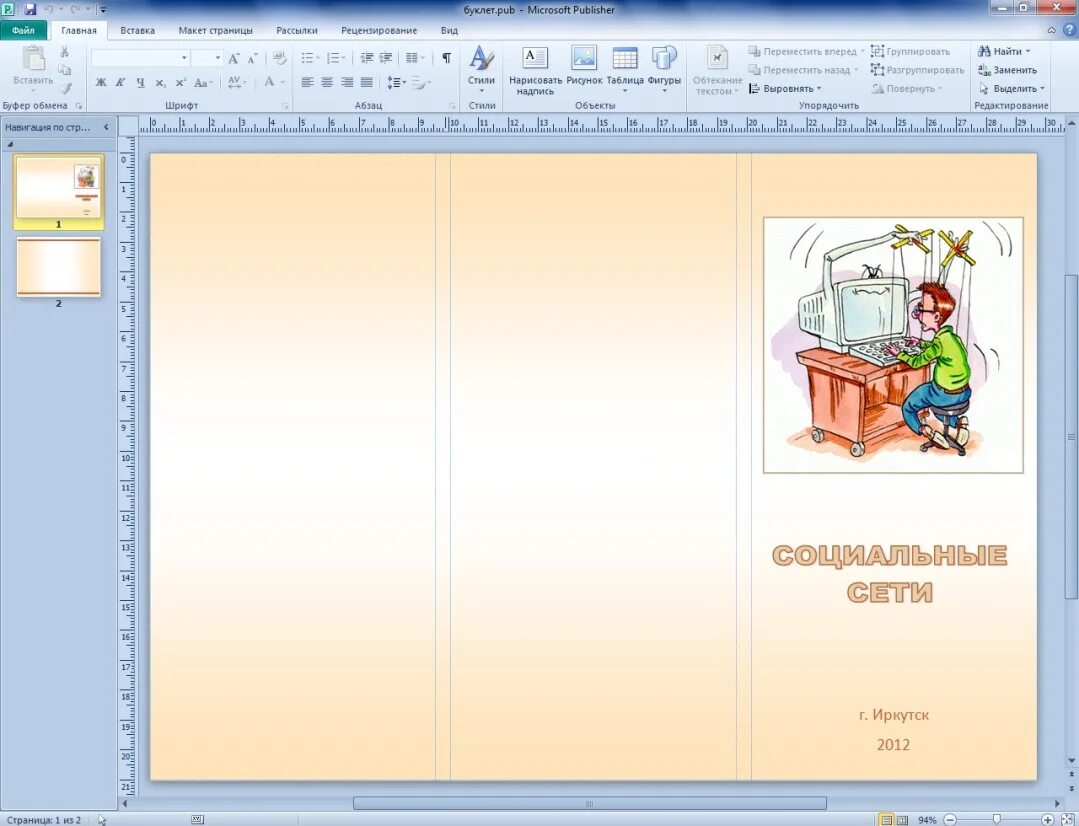
Task: Open the Стили styles gallery
Action: point(482,70)
